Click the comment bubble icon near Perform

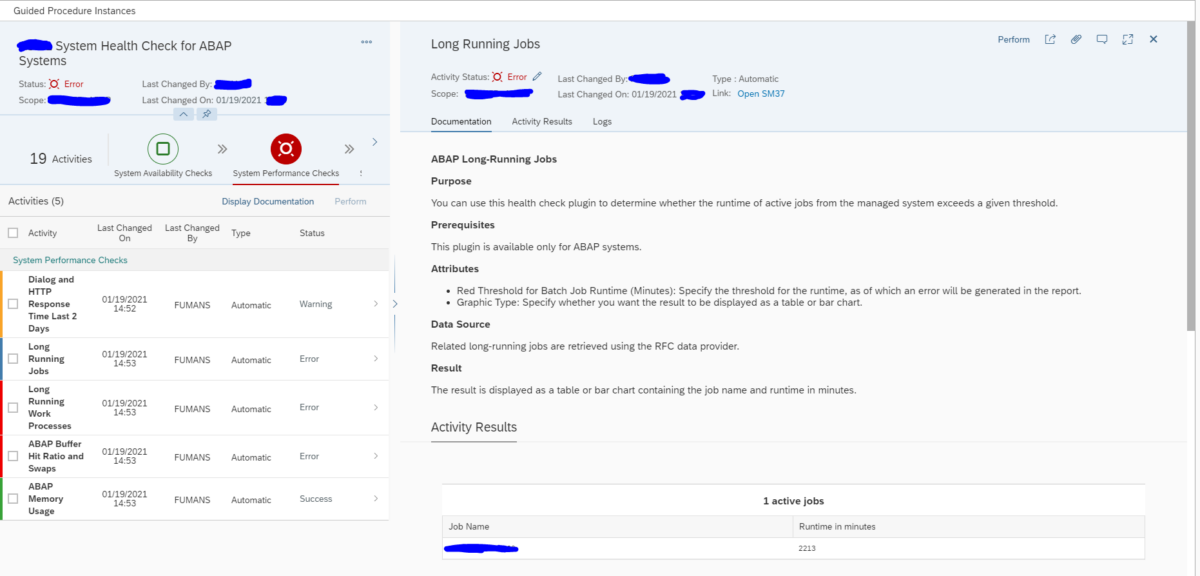[1101, 39]
